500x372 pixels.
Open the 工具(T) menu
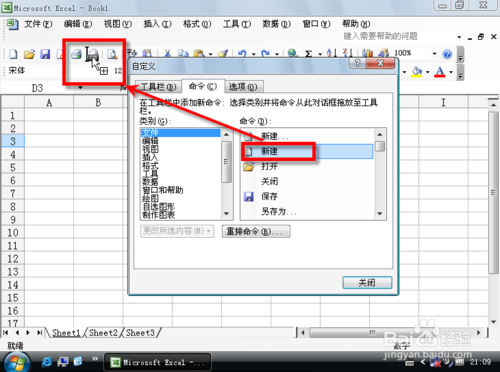(x=237, y=24)
